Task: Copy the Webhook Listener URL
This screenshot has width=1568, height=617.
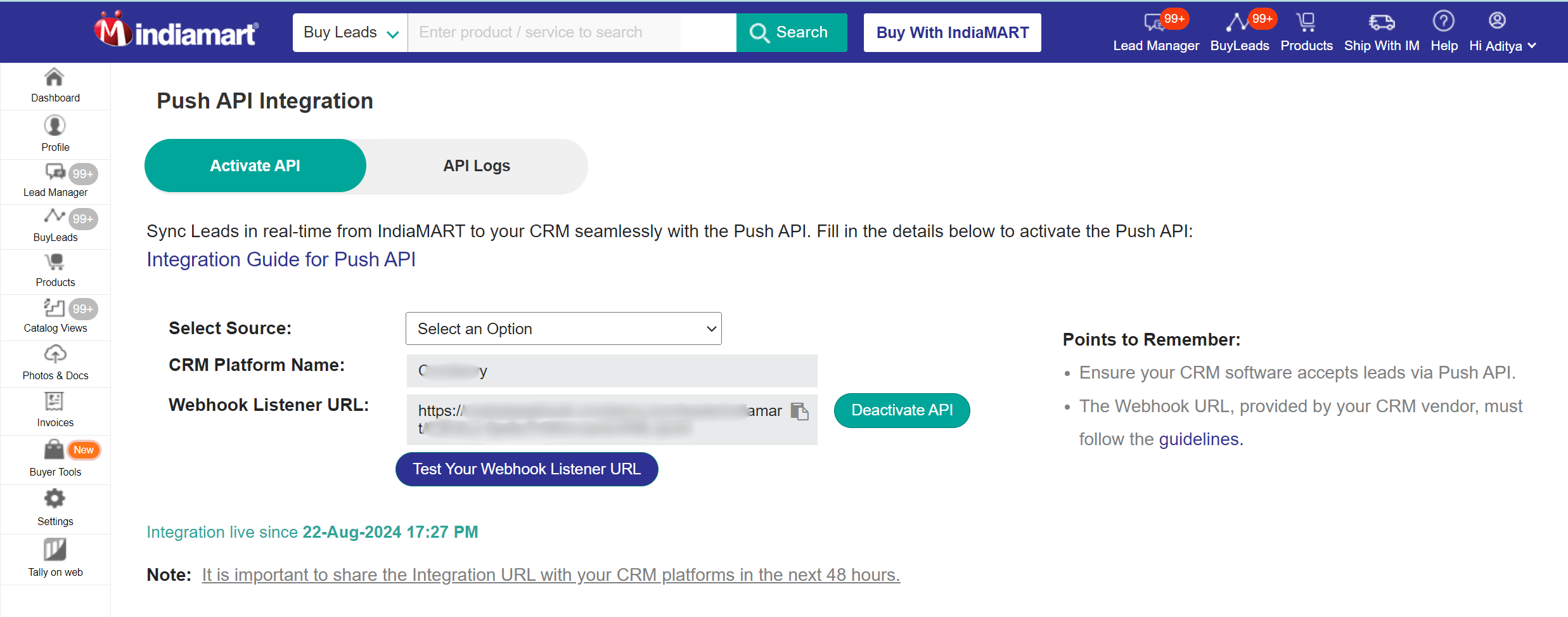Action: 800,412
